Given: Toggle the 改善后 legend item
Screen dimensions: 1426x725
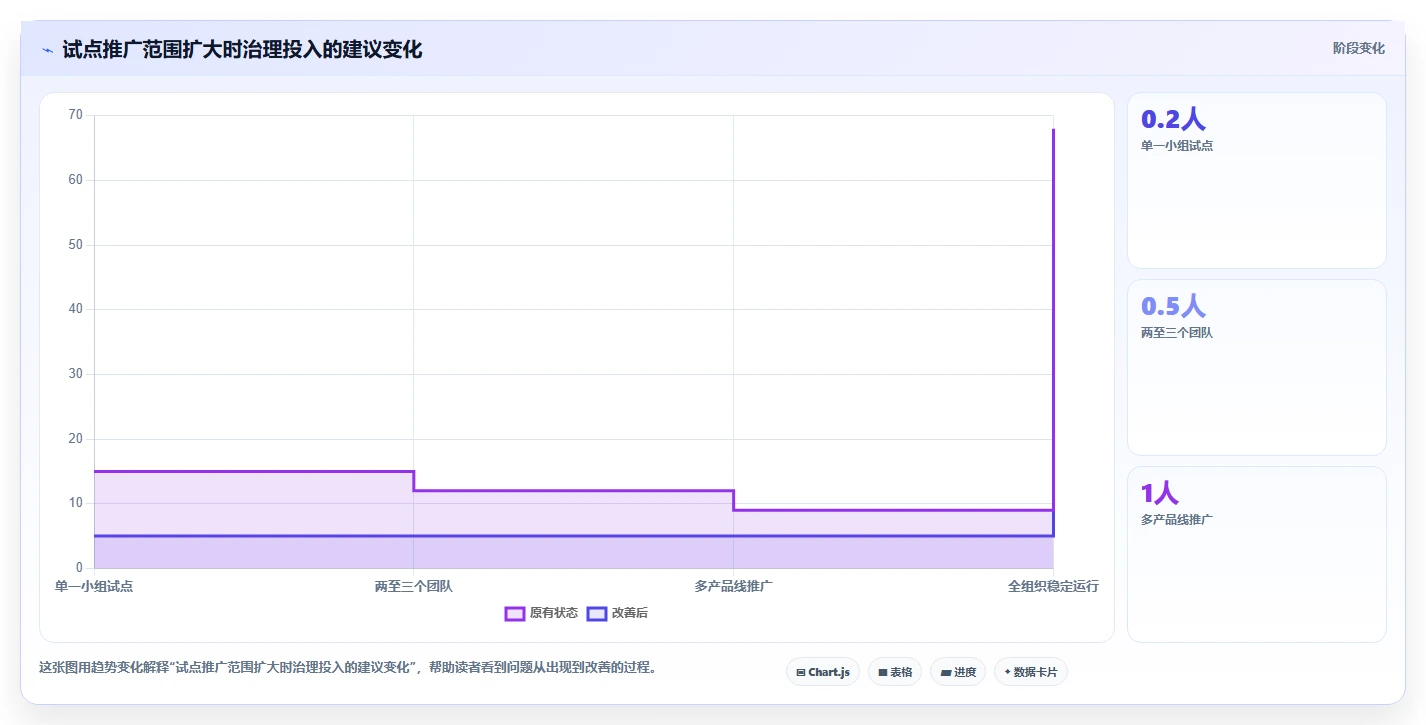Looking at the screenshot, I should point(617,613).
